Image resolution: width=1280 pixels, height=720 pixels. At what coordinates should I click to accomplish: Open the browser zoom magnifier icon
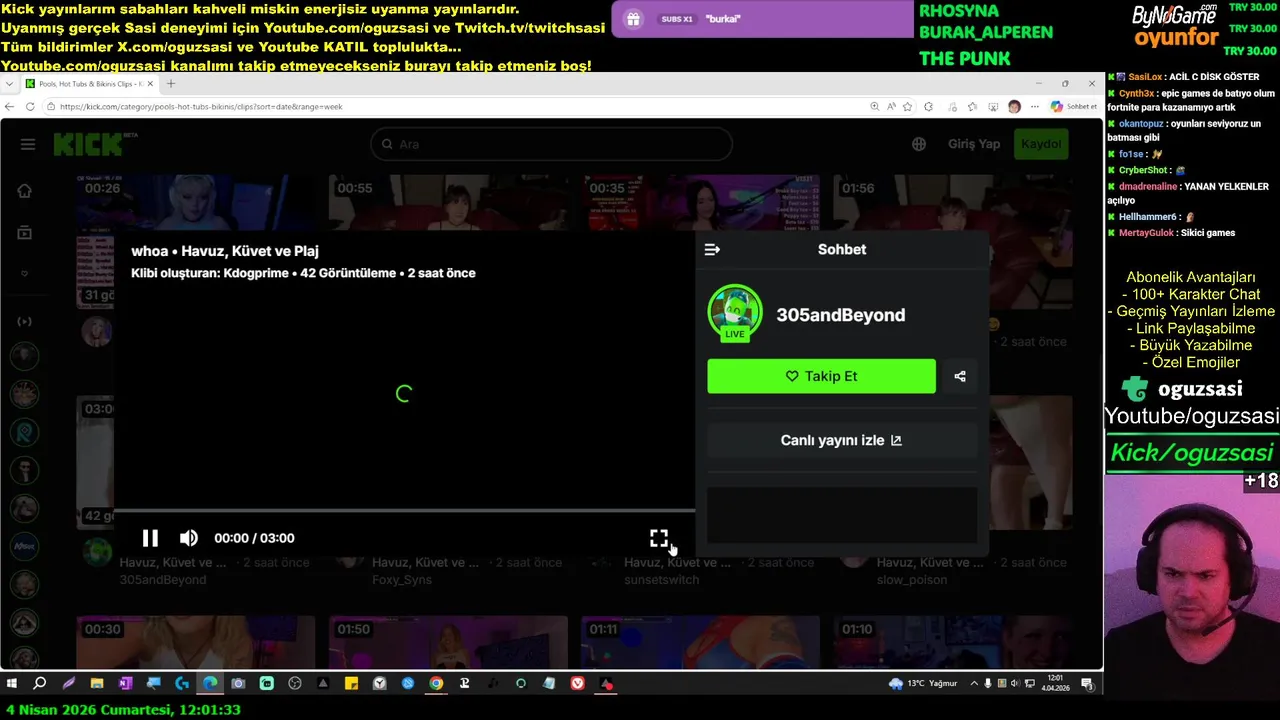[875, 106]
